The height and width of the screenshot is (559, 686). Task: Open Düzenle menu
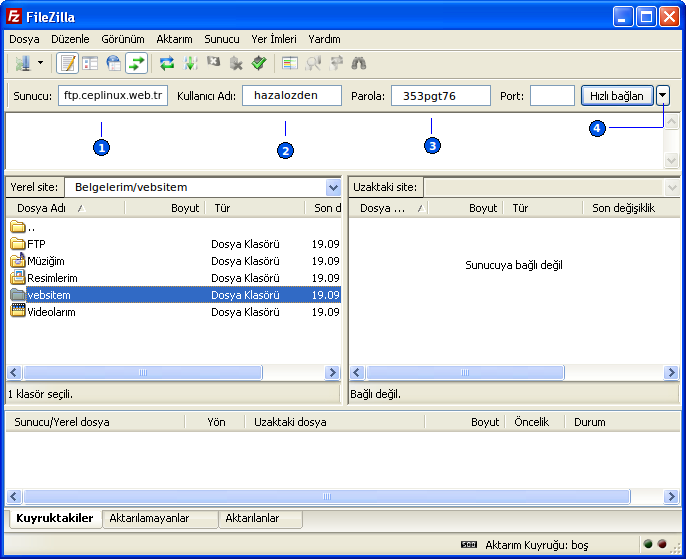pos(70,39)
